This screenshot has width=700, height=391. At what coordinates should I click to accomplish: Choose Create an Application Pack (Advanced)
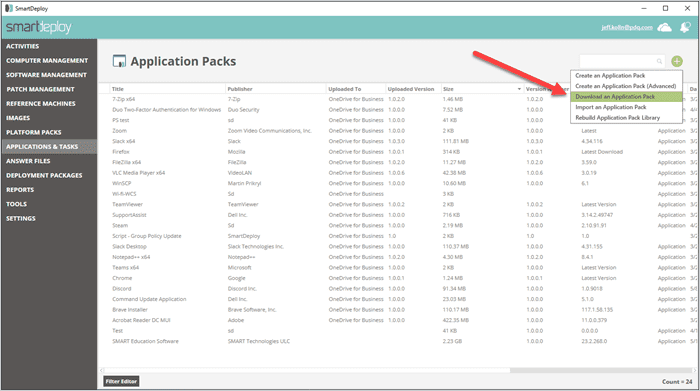pos(625,86)
